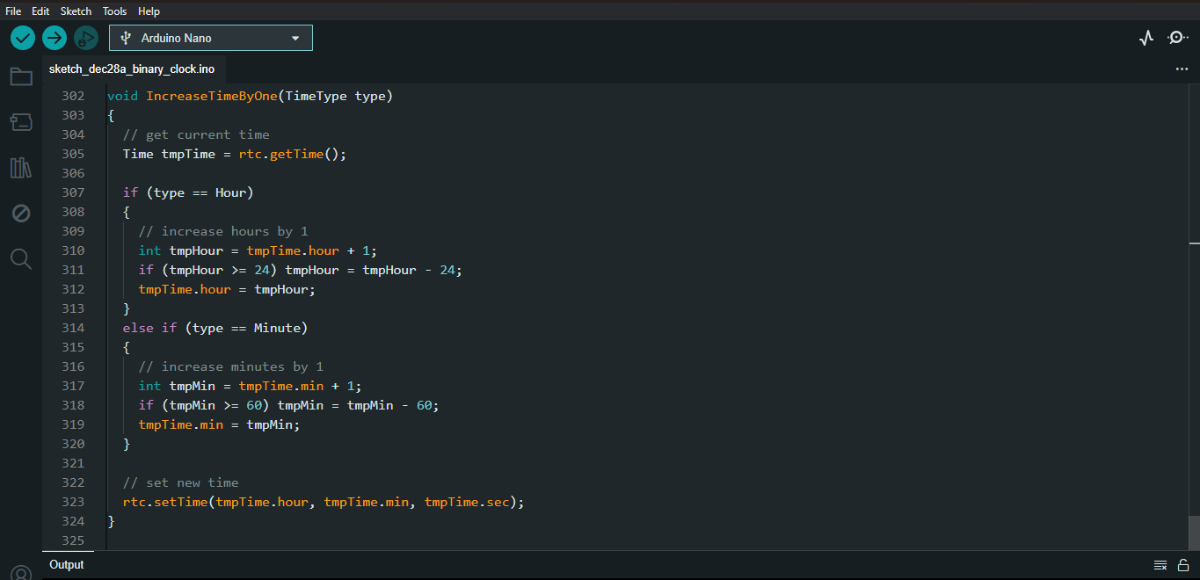Open the tab overflow ellipsis menu
1200x580 pixels.
[x=1181, y=69]
